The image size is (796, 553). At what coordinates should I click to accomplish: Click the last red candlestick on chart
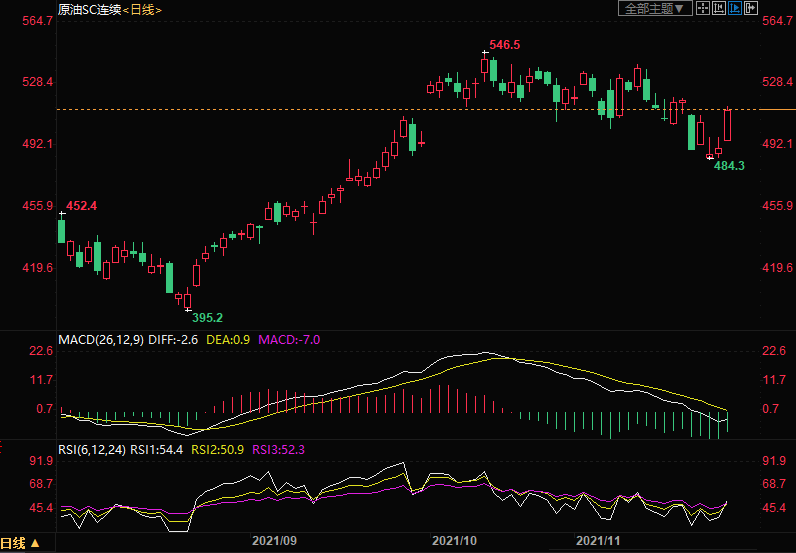(x=728, y=125)
